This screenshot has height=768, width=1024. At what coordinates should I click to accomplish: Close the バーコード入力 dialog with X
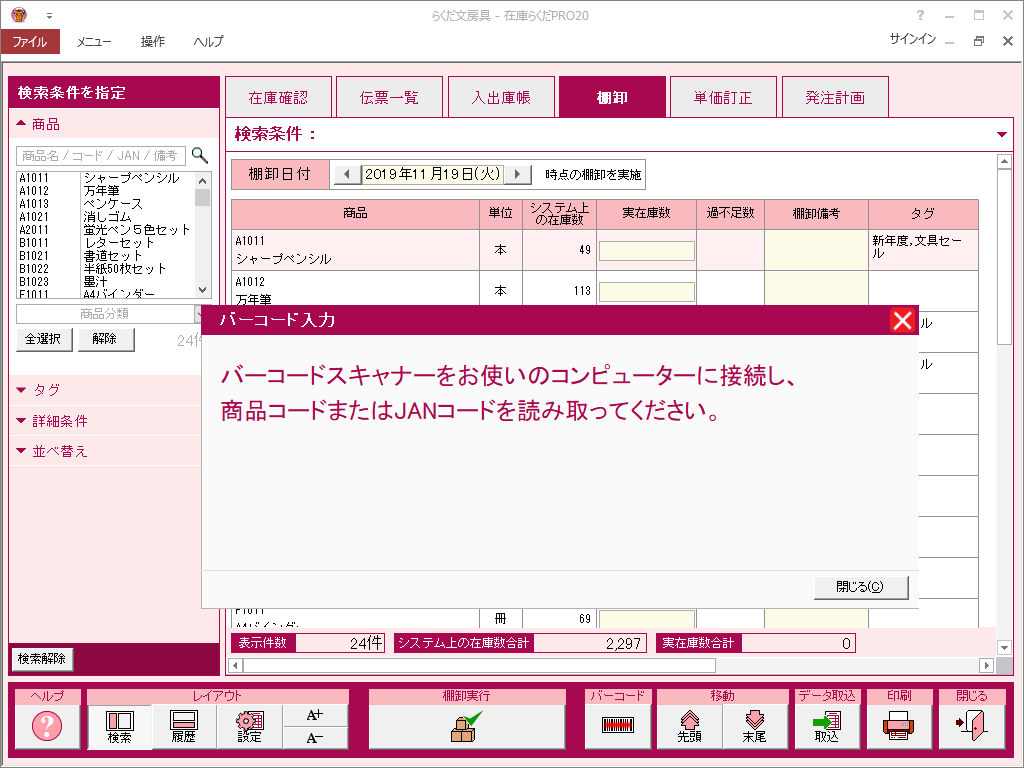[x=903, y=320]
